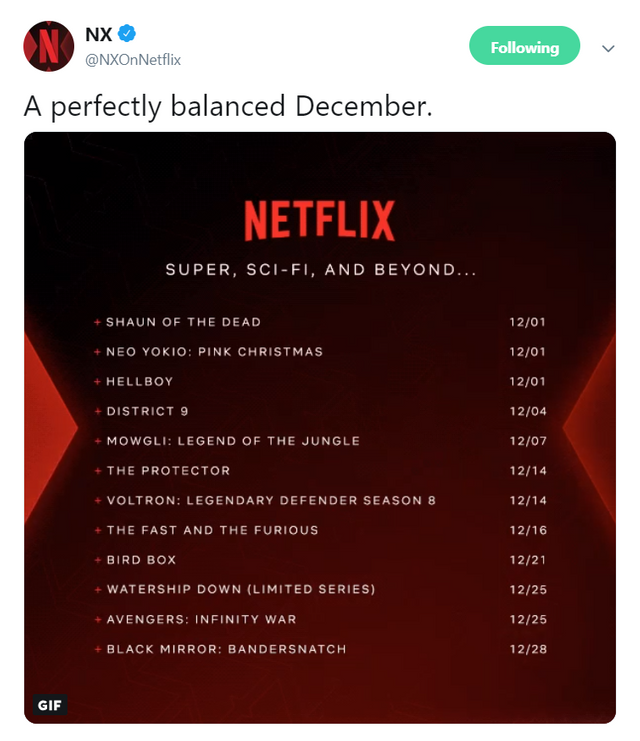The height and width of the screenshot is (741, 640).
Task: Click the plus icon beside Shaun of the Dead
Action: click(x=97, y=322)
